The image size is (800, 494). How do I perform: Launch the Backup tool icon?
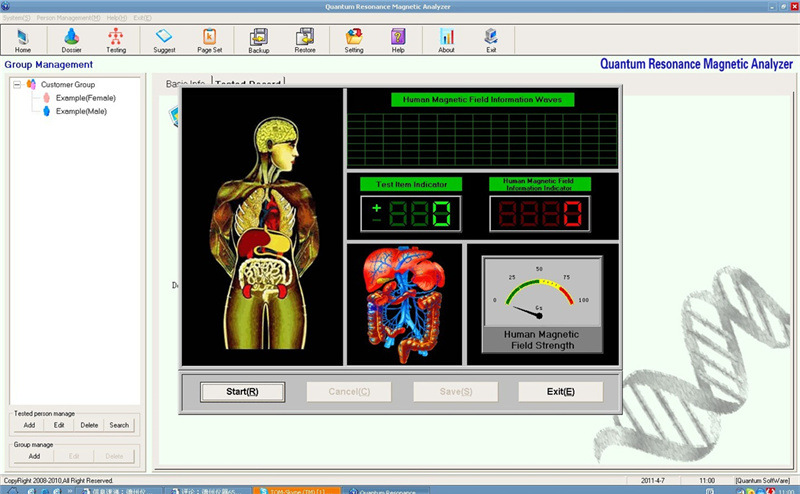click(258, 38)
